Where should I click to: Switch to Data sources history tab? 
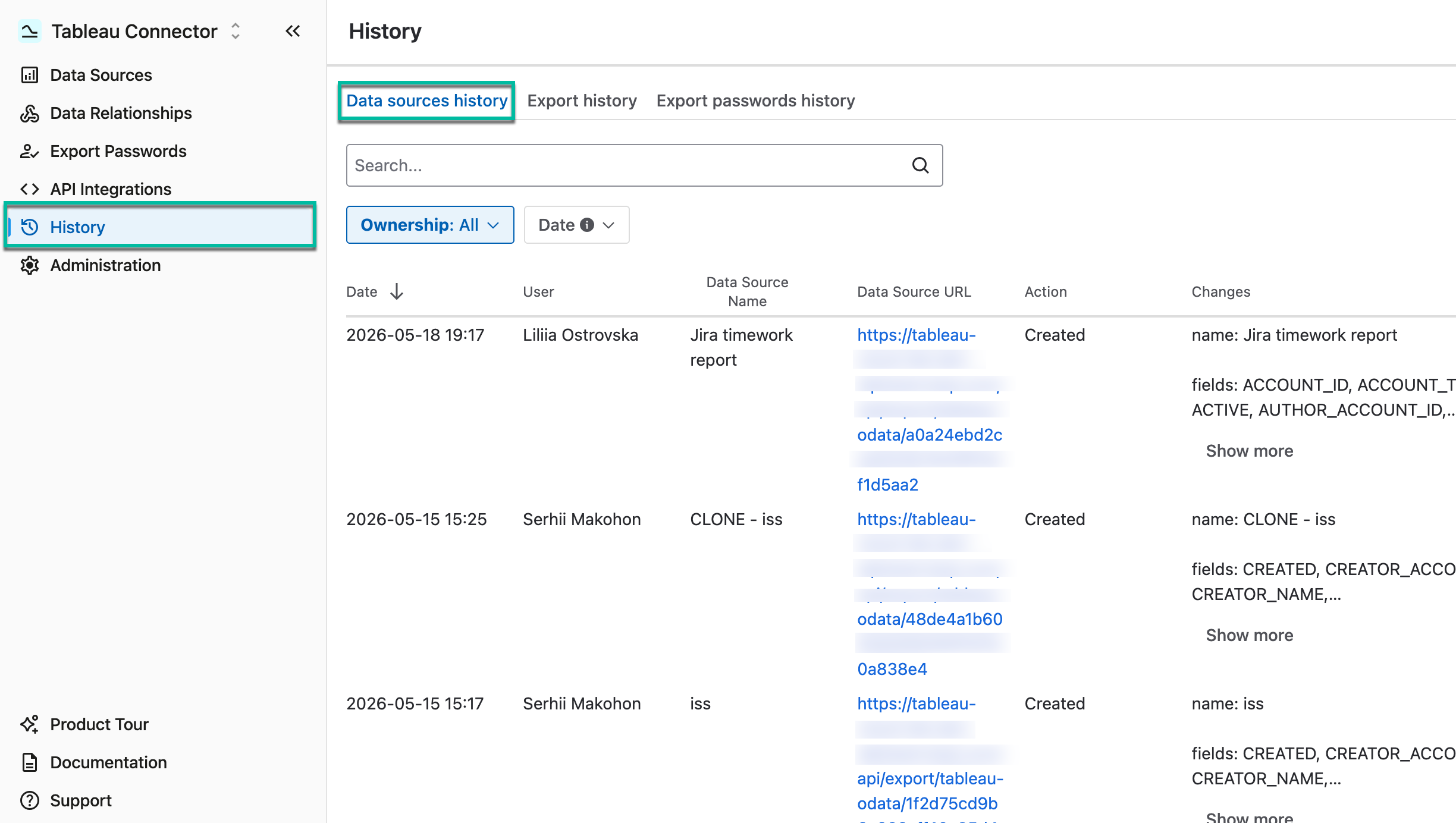426,101
